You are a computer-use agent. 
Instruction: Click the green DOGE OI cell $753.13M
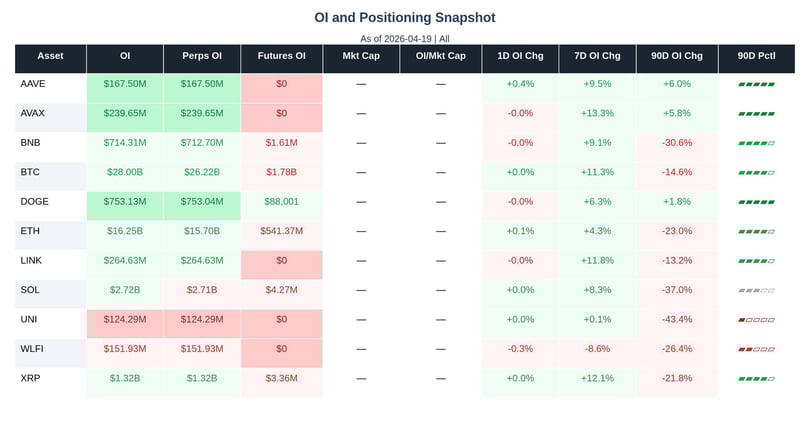[126, 202]
